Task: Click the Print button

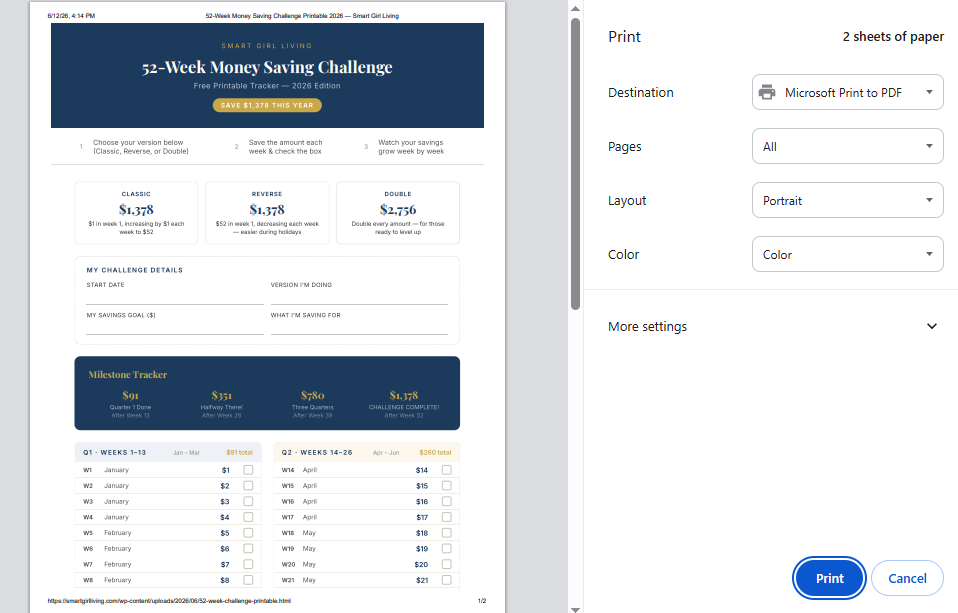Action: 829,578
